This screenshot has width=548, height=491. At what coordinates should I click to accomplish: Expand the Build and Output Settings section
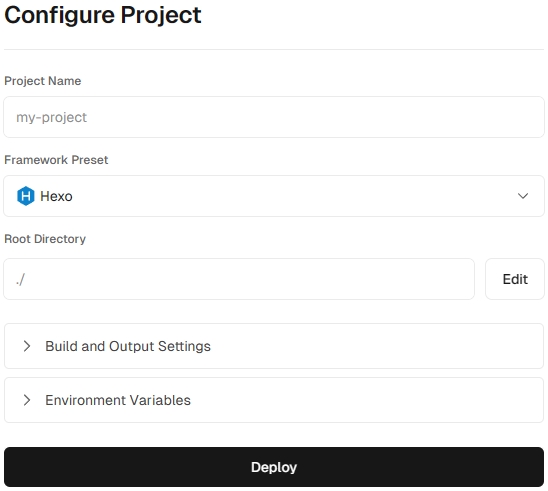pos(274,346)
